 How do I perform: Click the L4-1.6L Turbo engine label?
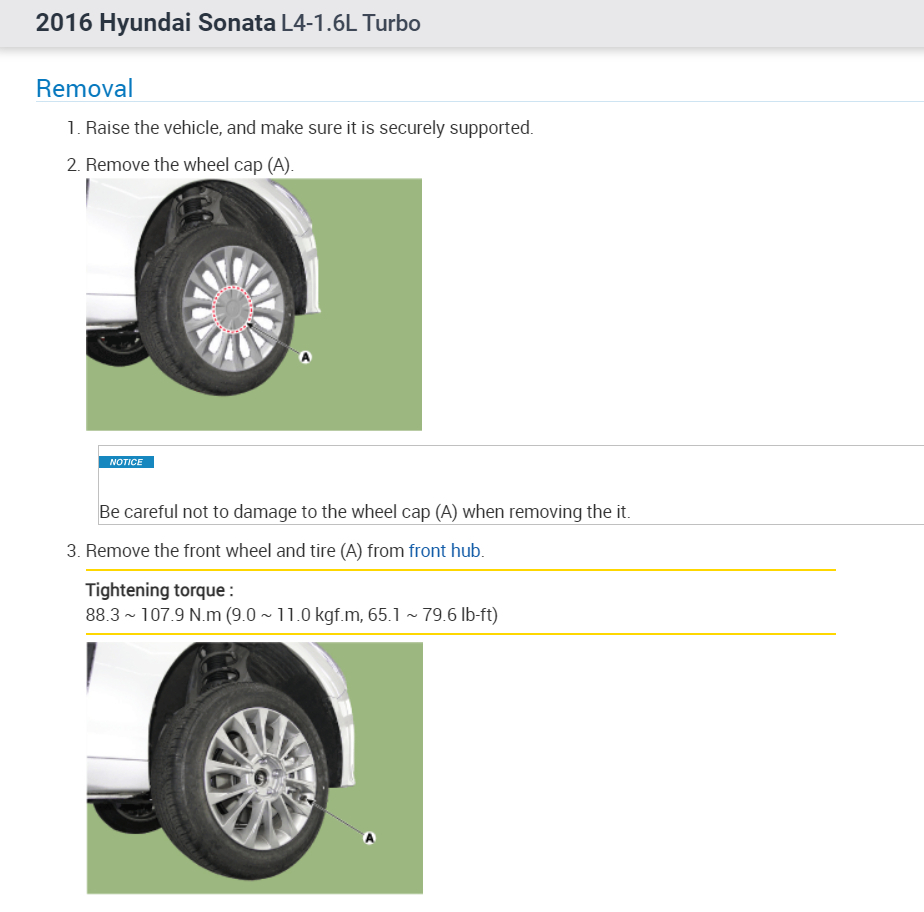(x=351, y=23)
